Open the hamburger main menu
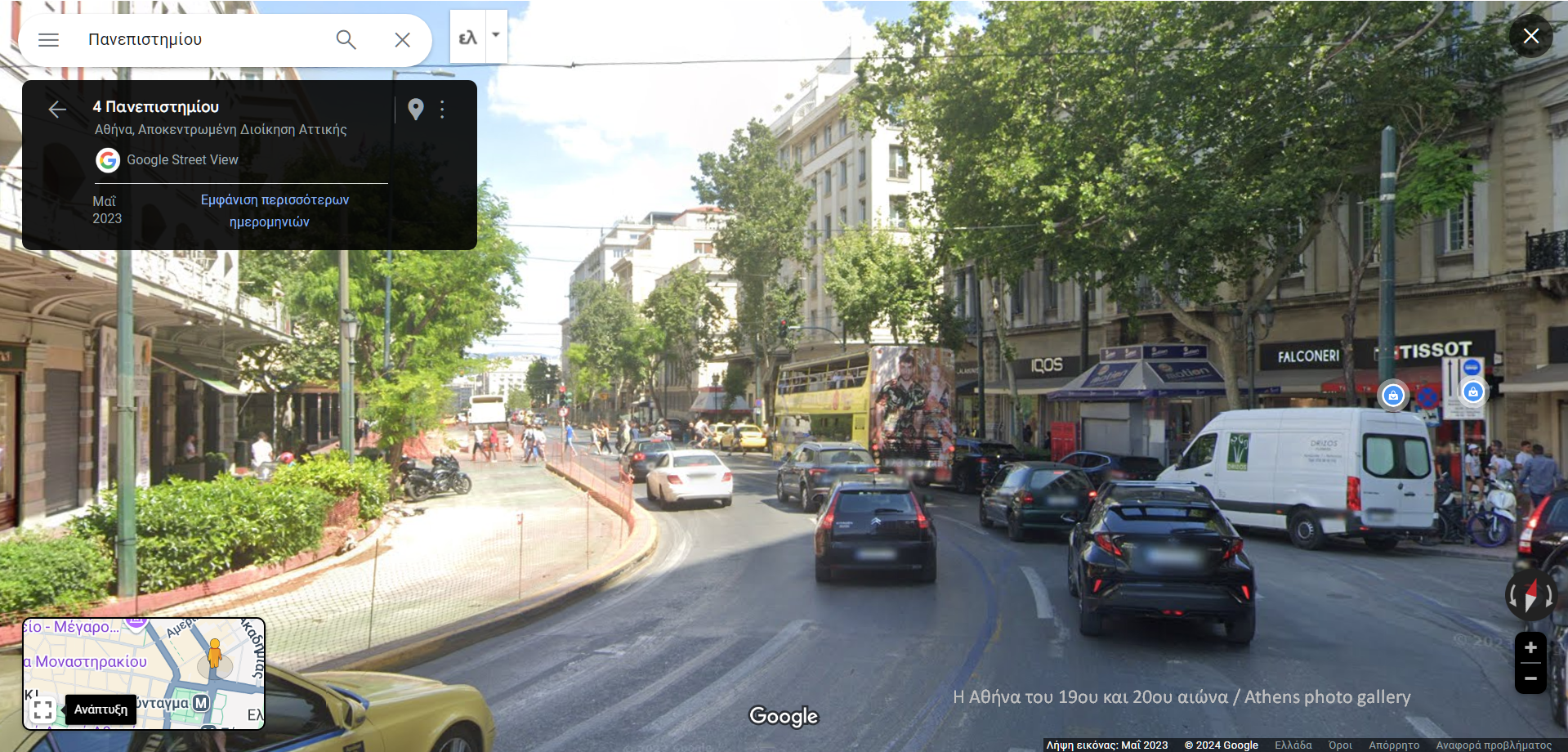1568x752 pixels. click(x=48, y=40)
